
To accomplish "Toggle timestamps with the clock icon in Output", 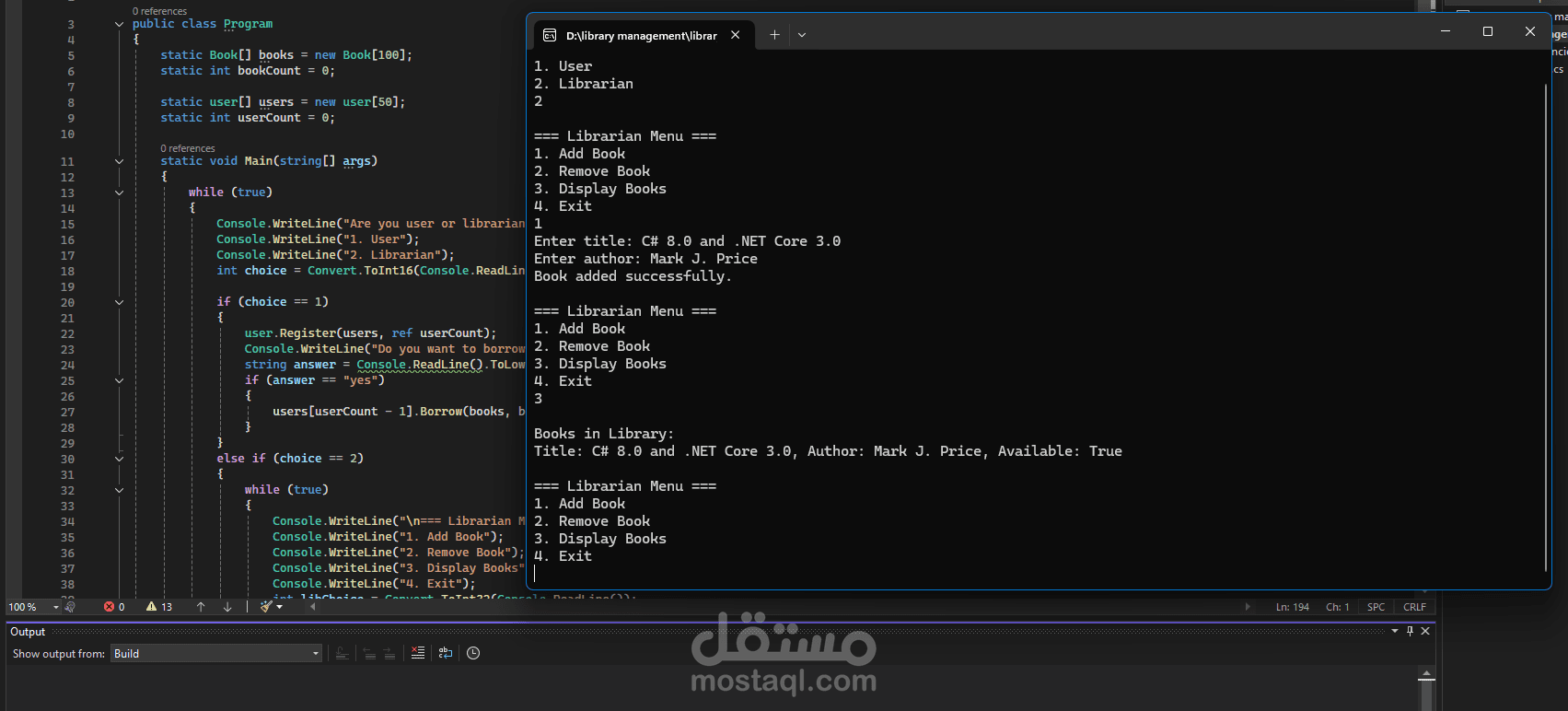I will (473, 653).
